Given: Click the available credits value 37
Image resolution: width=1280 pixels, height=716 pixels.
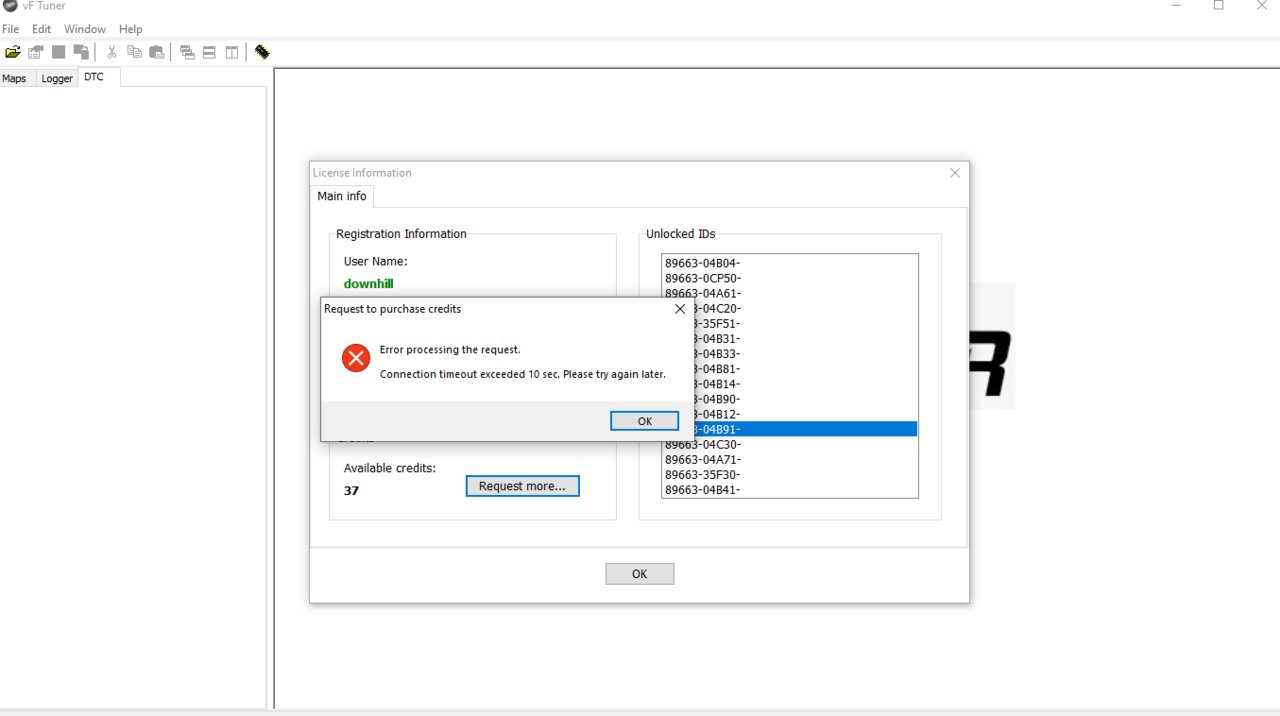Looking at the screenshot, I should pos(351,491).
